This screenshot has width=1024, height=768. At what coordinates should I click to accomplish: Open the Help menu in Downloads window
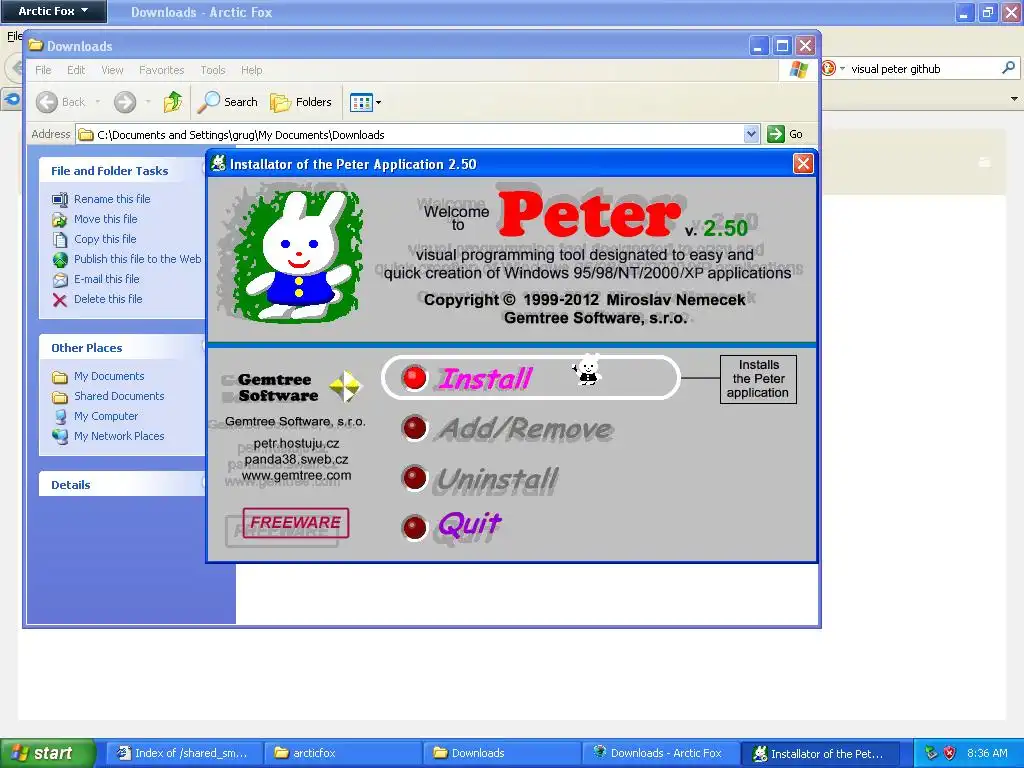pyautogui.click(x=251, y=70)
